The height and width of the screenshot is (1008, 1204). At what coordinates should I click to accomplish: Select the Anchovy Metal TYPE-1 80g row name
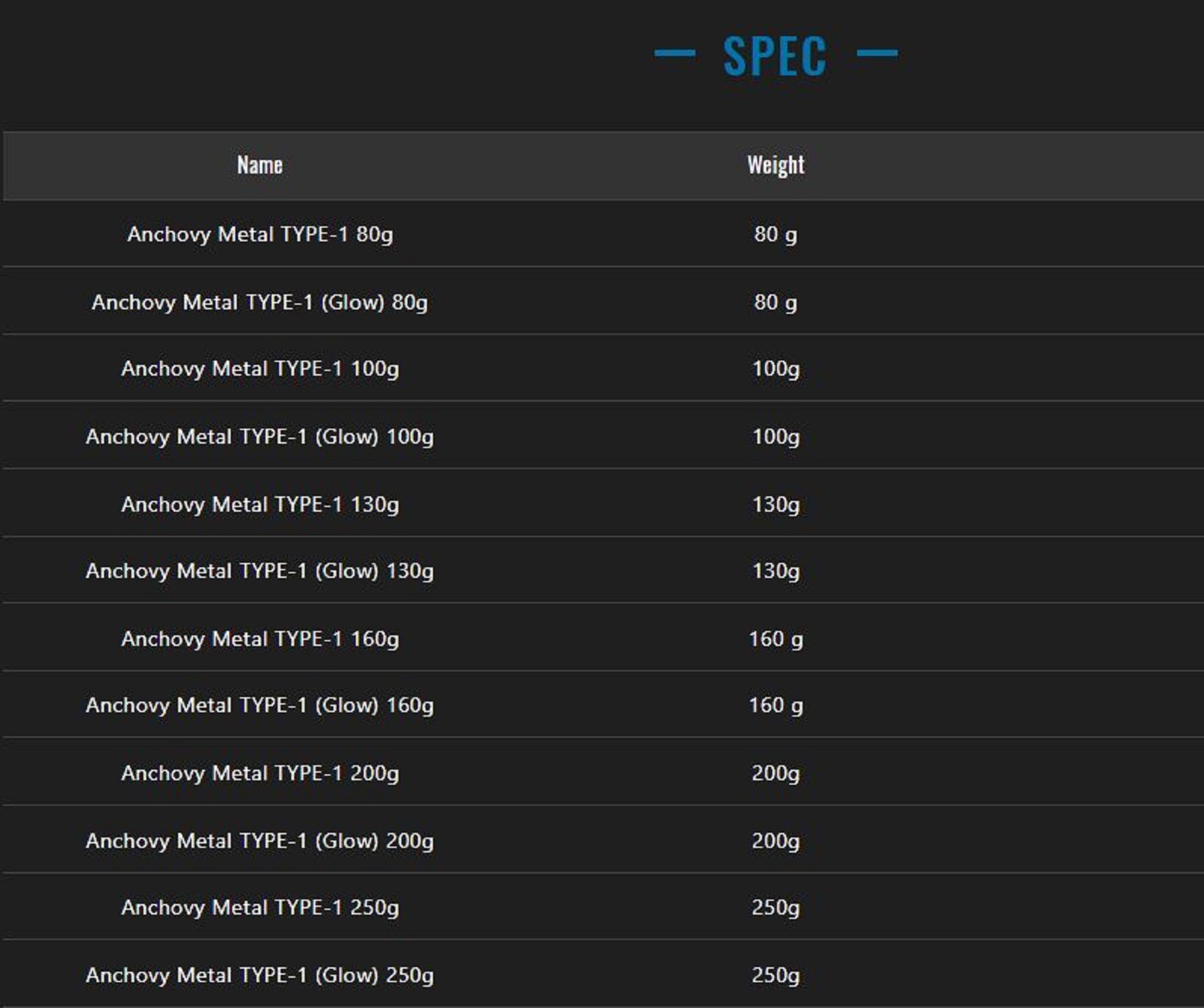click(259, 234)
